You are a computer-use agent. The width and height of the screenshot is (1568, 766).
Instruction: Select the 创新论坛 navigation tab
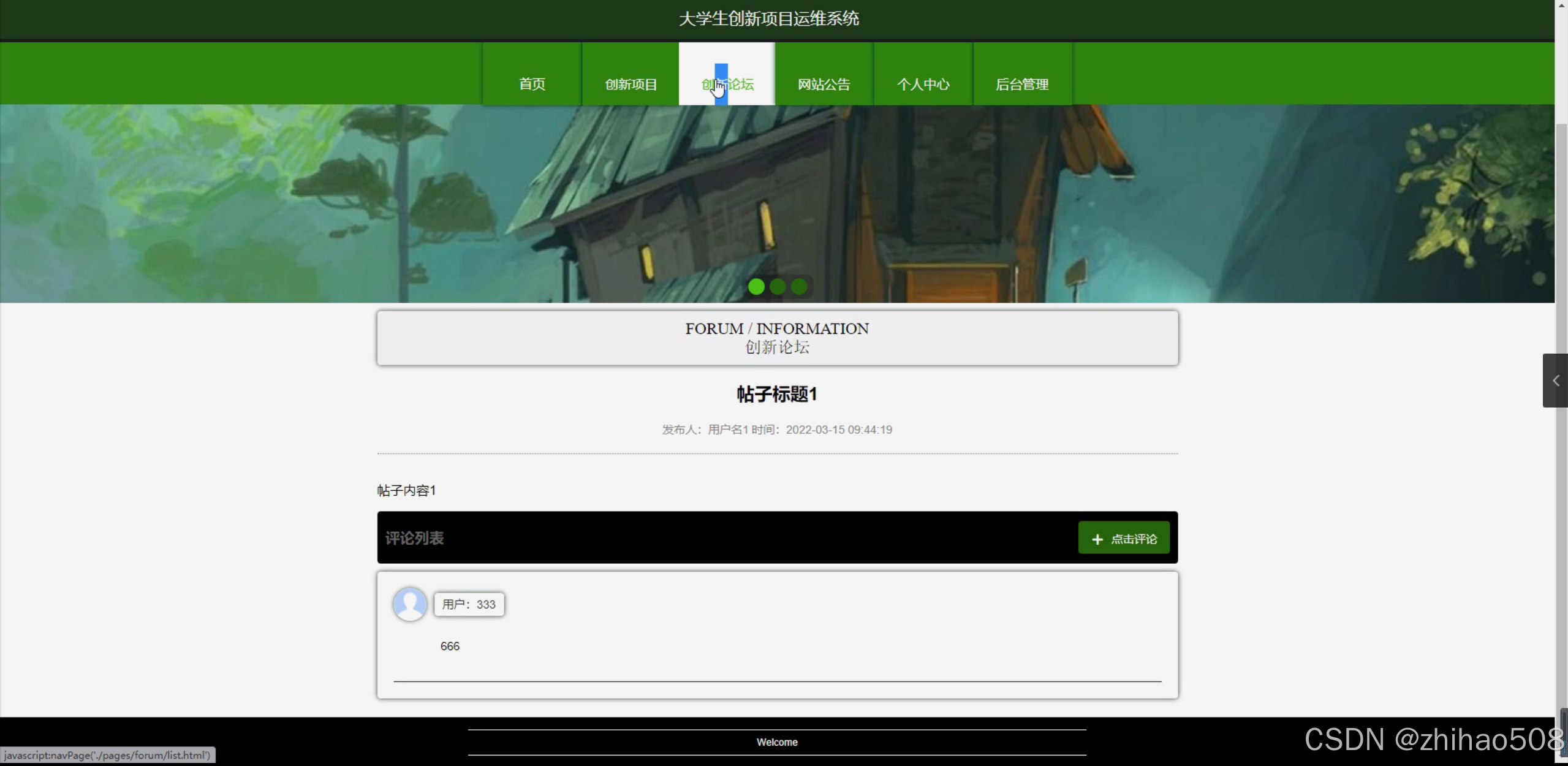click(x=727, y=84)
